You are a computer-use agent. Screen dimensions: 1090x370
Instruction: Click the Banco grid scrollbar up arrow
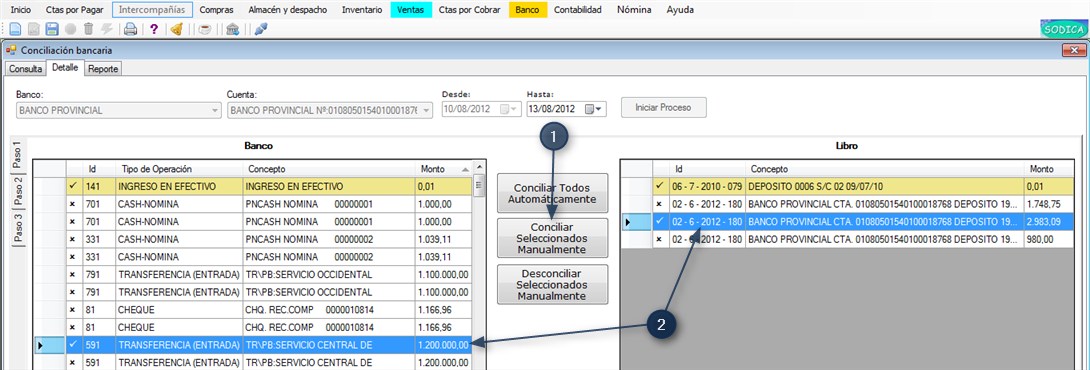[478, 168]
